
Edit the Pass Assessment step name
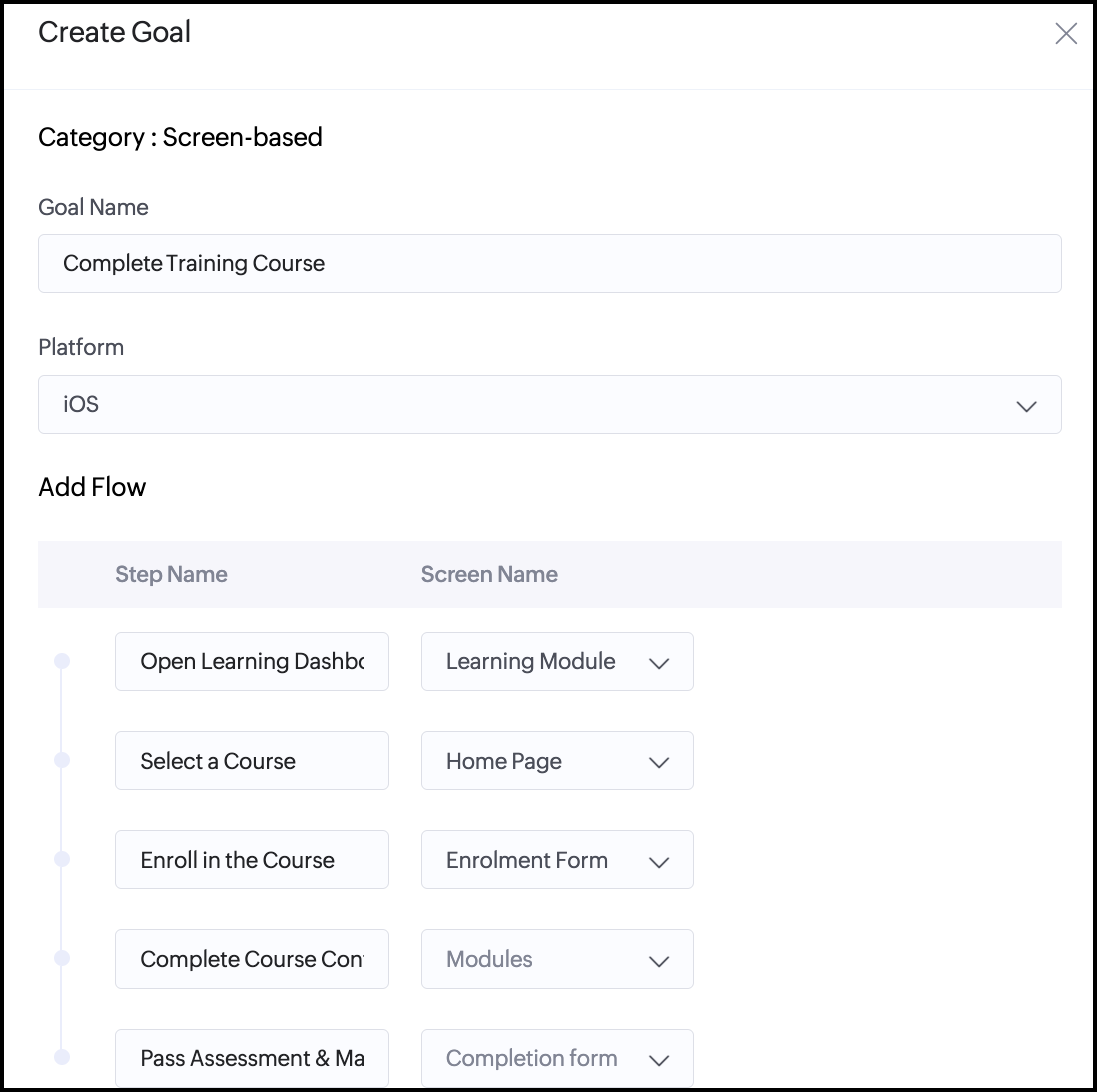pos(251,1058)
